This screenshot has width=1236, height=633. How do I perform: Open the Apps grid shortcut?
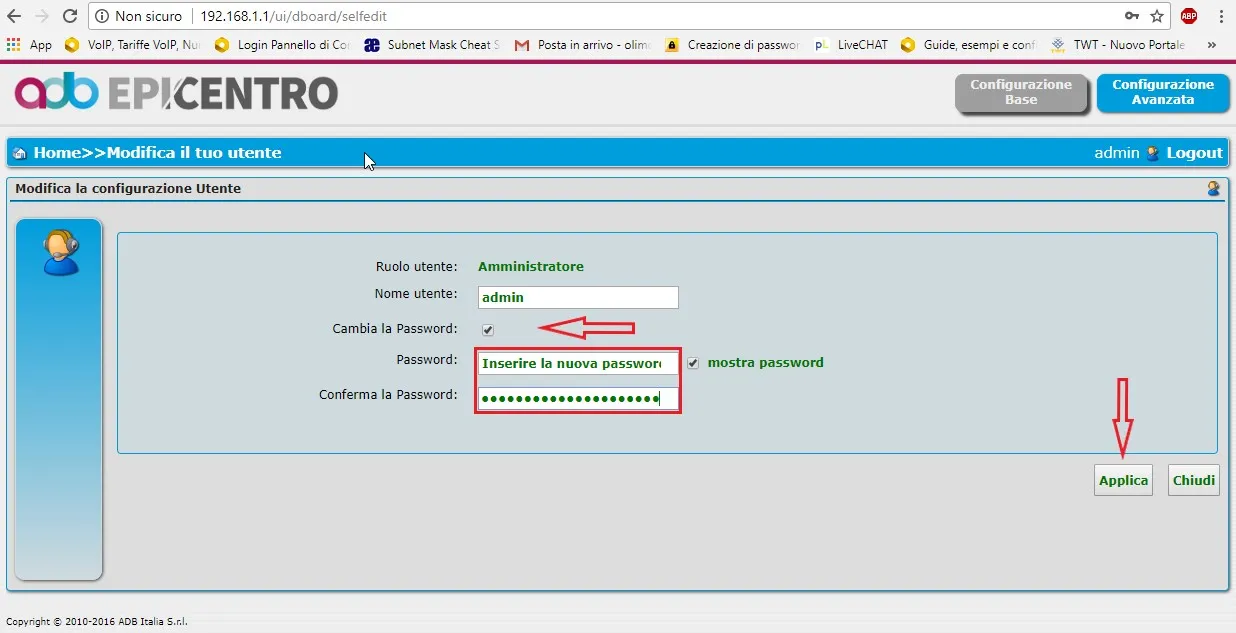pos(14,45)
